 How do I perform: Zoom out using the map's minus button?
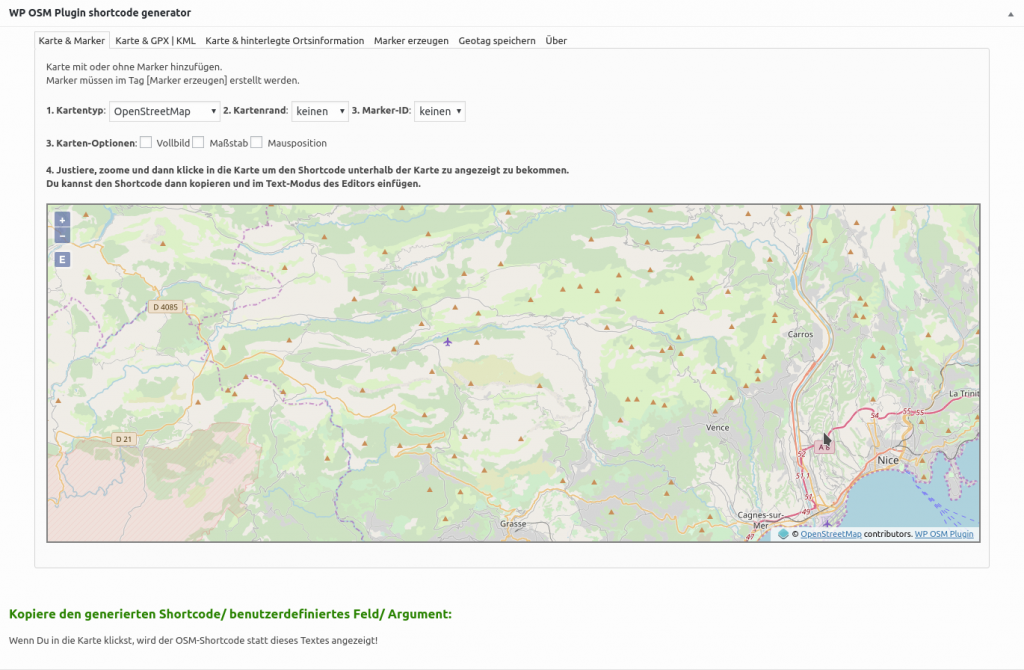61,235
